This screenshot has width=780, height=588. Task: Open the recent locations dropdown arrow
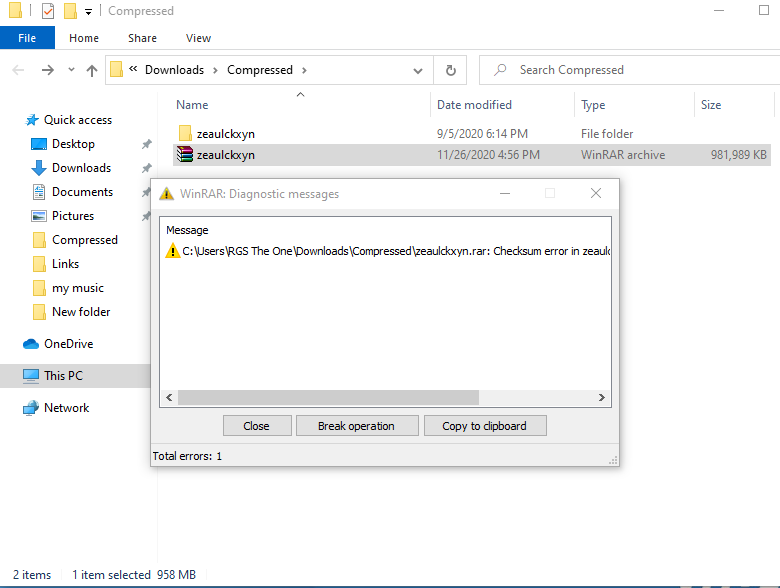point(71,70)
